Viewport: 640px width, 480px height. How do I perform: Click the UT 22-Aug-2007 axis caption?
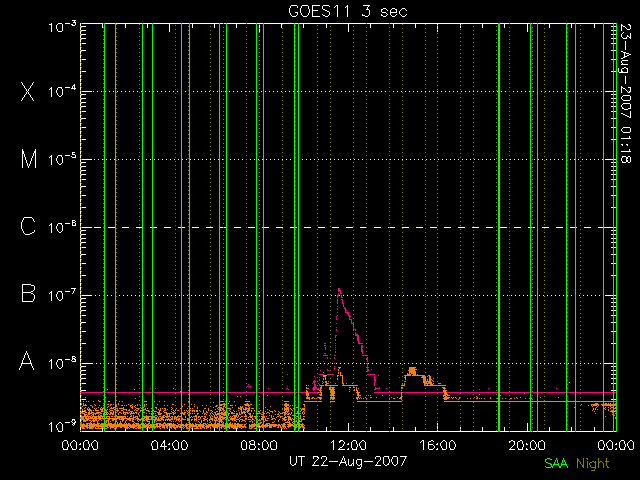tap(348, 461)
